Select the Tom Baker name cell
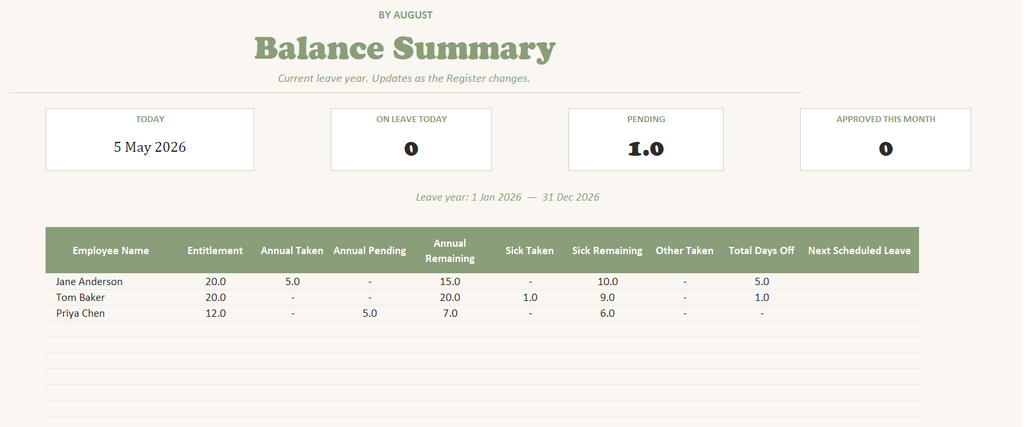1024x427 pixels. 80,298
